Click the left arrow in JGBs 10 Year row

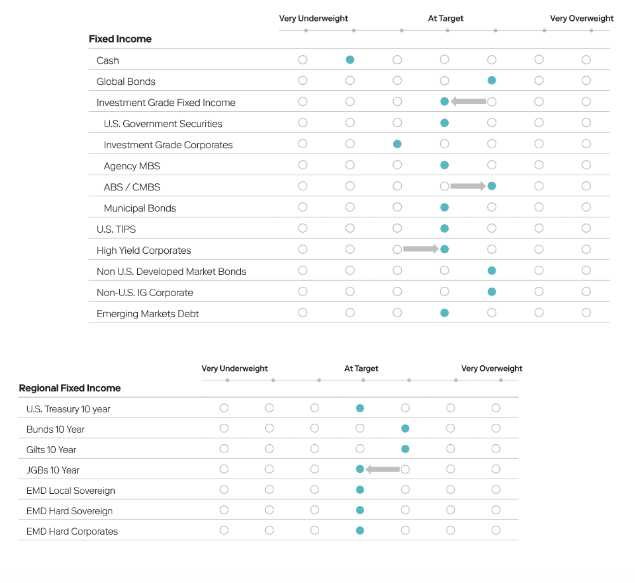pyautogui.click(x=383, y=469)
